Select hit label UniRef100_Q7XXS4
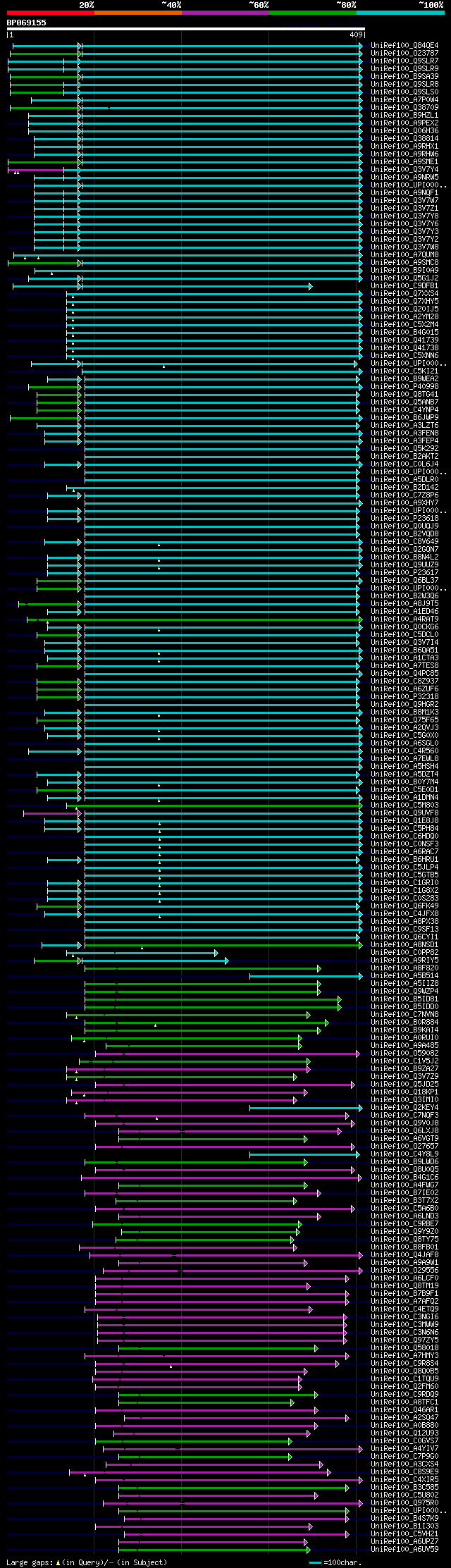 [x=404, y=294]
